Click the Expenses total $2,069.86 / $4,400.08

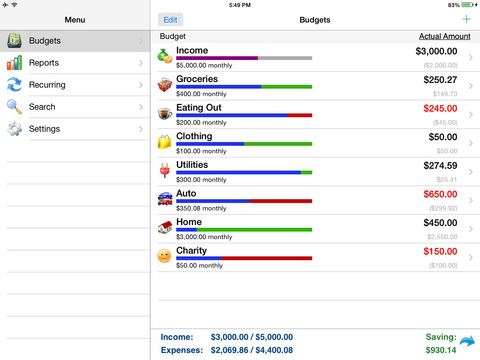[x=252, y=350]
